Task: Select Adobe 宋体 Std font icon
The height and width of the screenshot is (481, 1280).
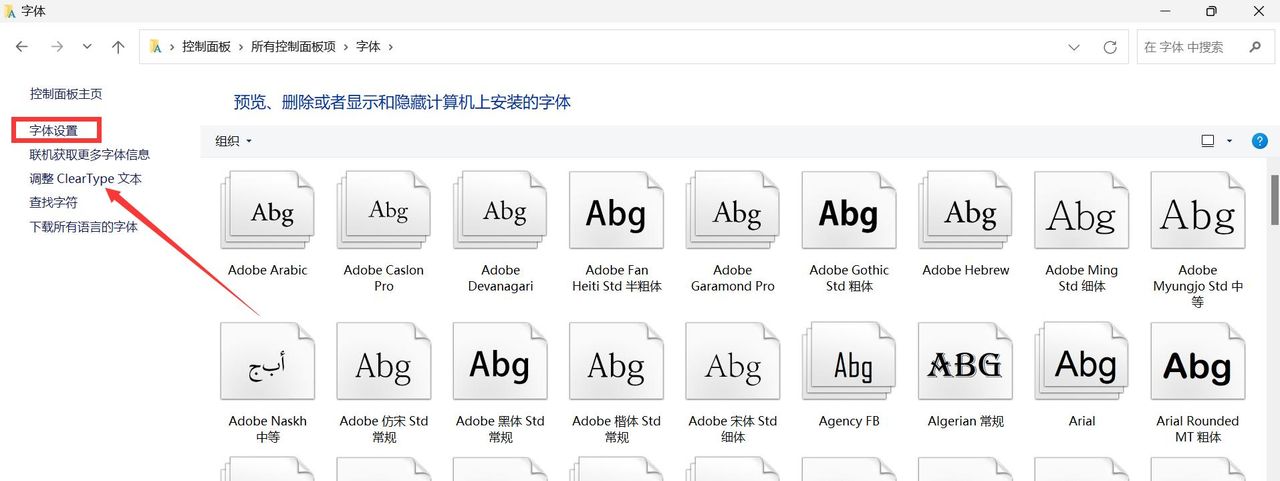Action: point(732,362)
